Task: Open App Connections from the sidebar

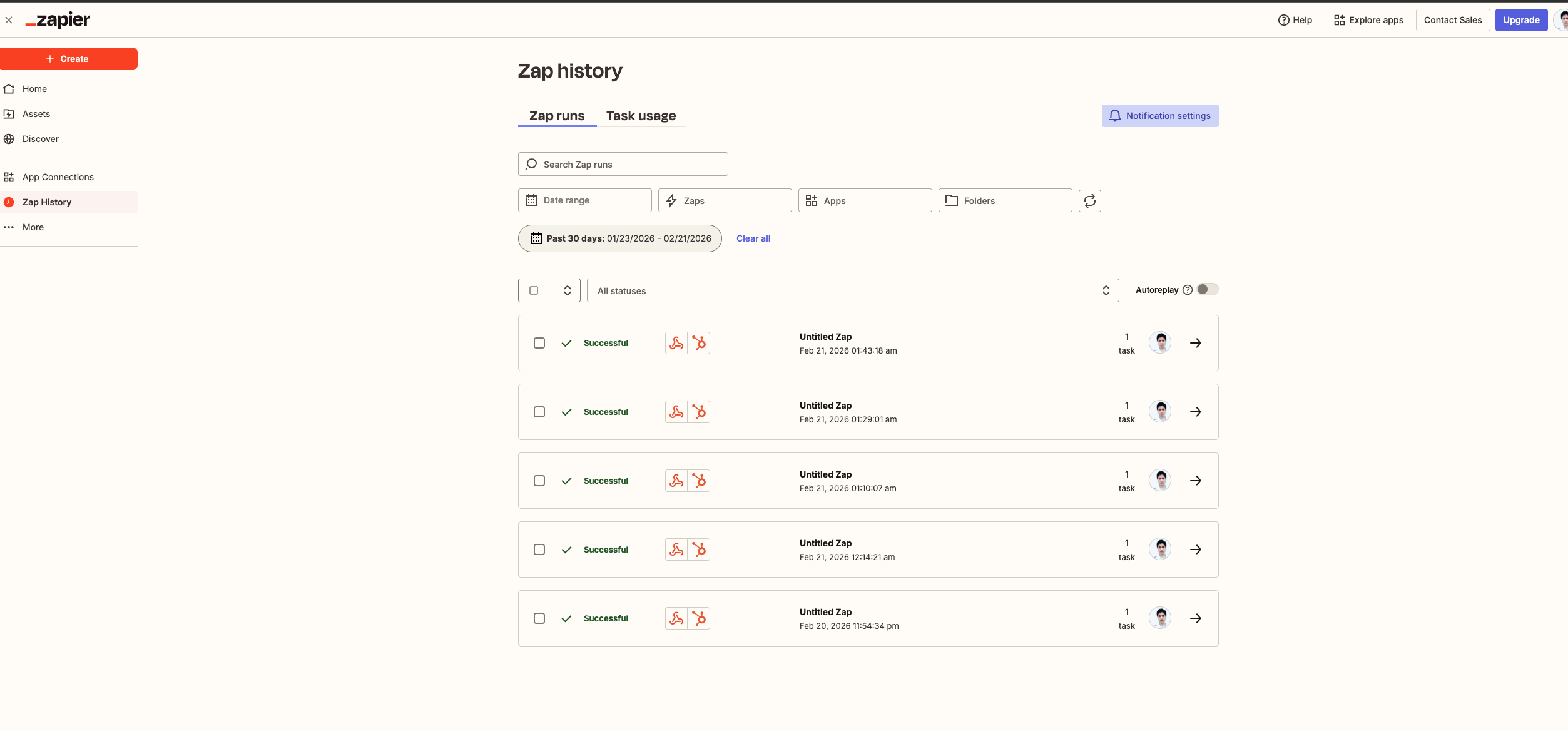Action: (58, 177)
